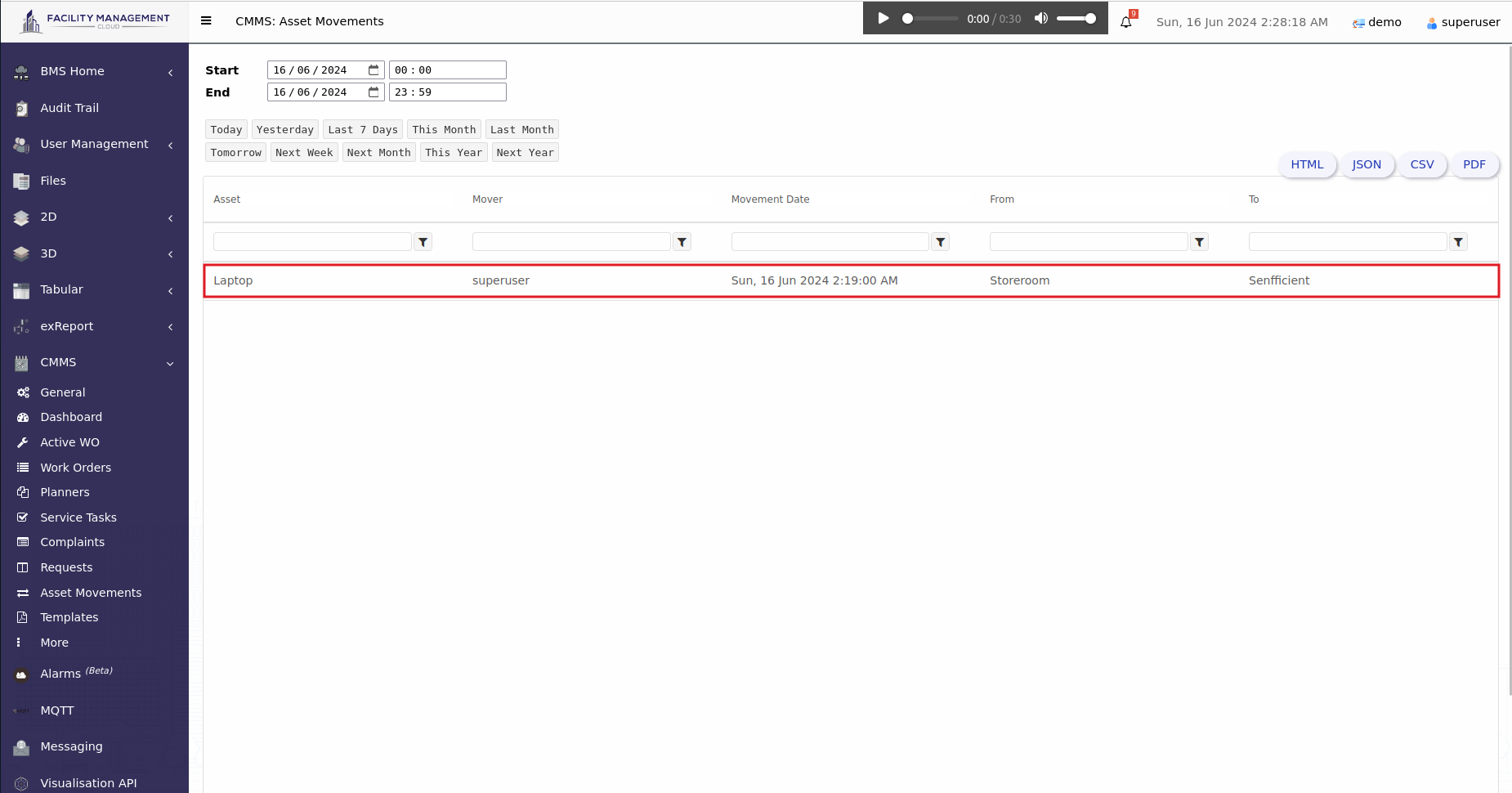1512x793 pixels.
Task: Select the This Month preset
Action: pyautogui.click(x=444, y=129)
